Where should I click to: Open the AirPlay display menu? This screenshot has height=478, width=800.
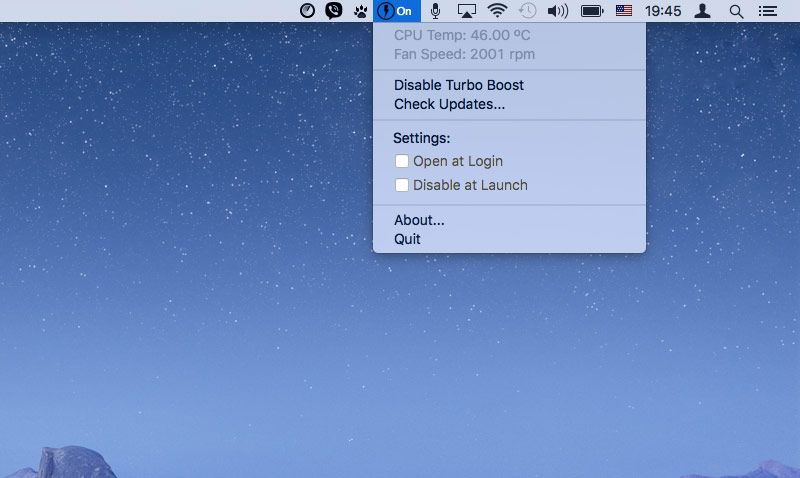(x=466, y=11)
